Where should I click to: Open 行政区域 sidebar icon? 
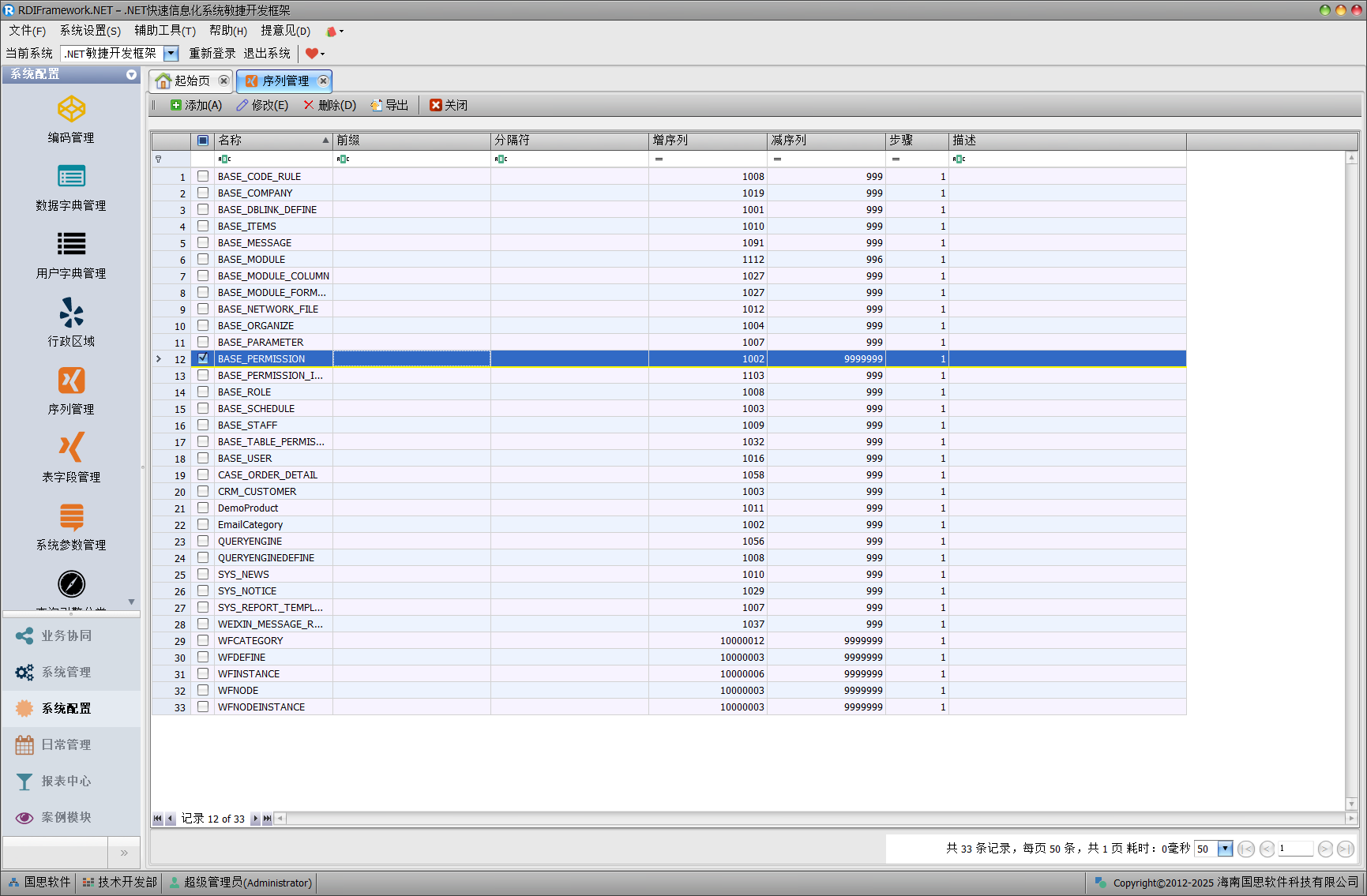tap(71, 313)
